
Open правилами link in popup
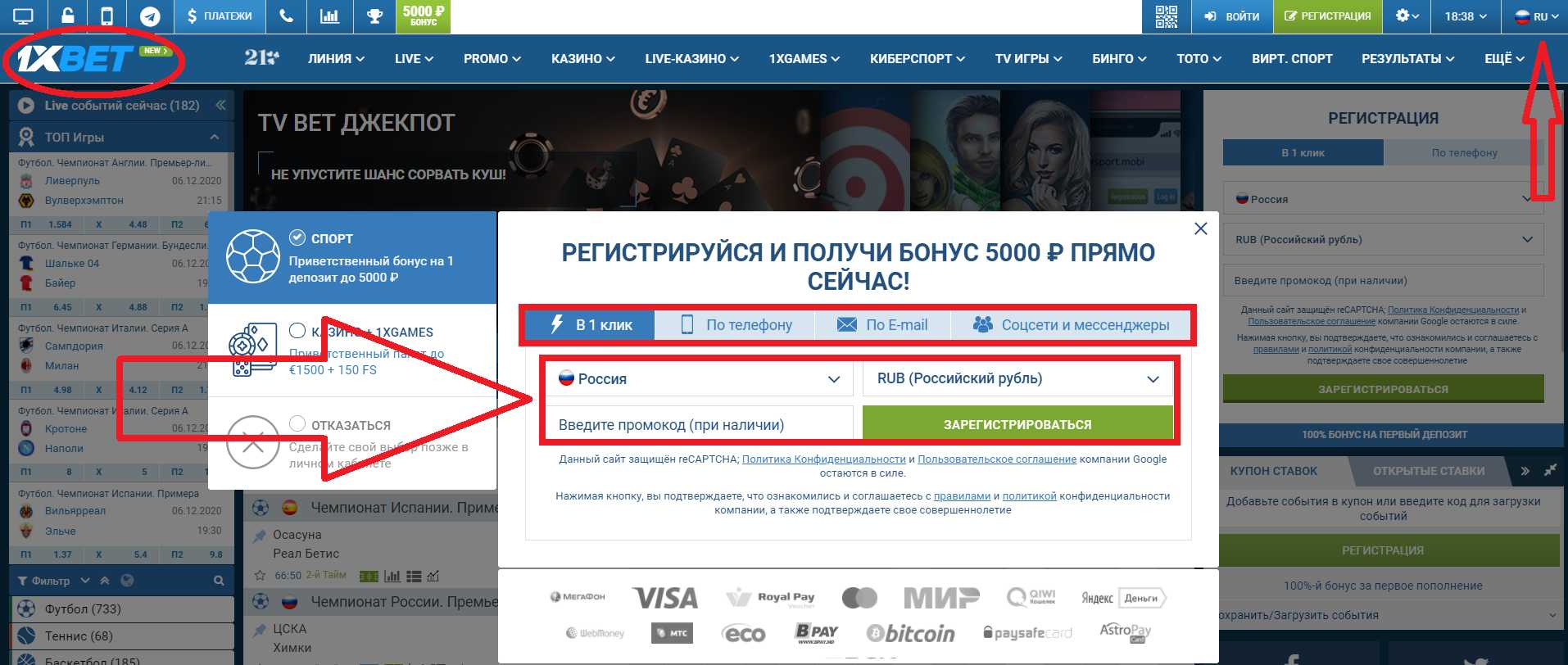962,496
